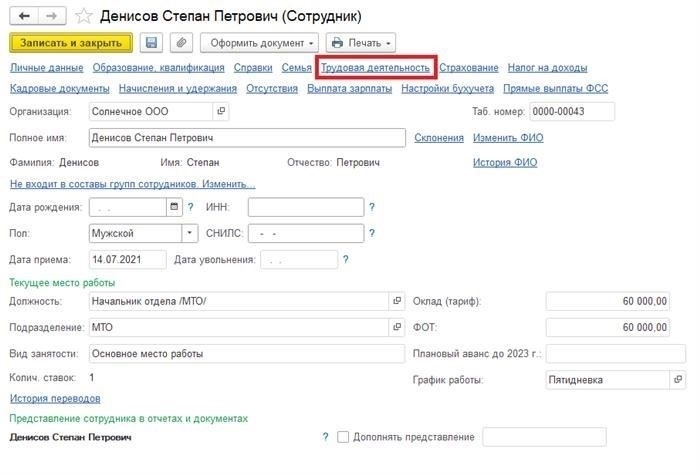Open Подразделение МТО record icon
700x475 pixels.
click(397, 327)
